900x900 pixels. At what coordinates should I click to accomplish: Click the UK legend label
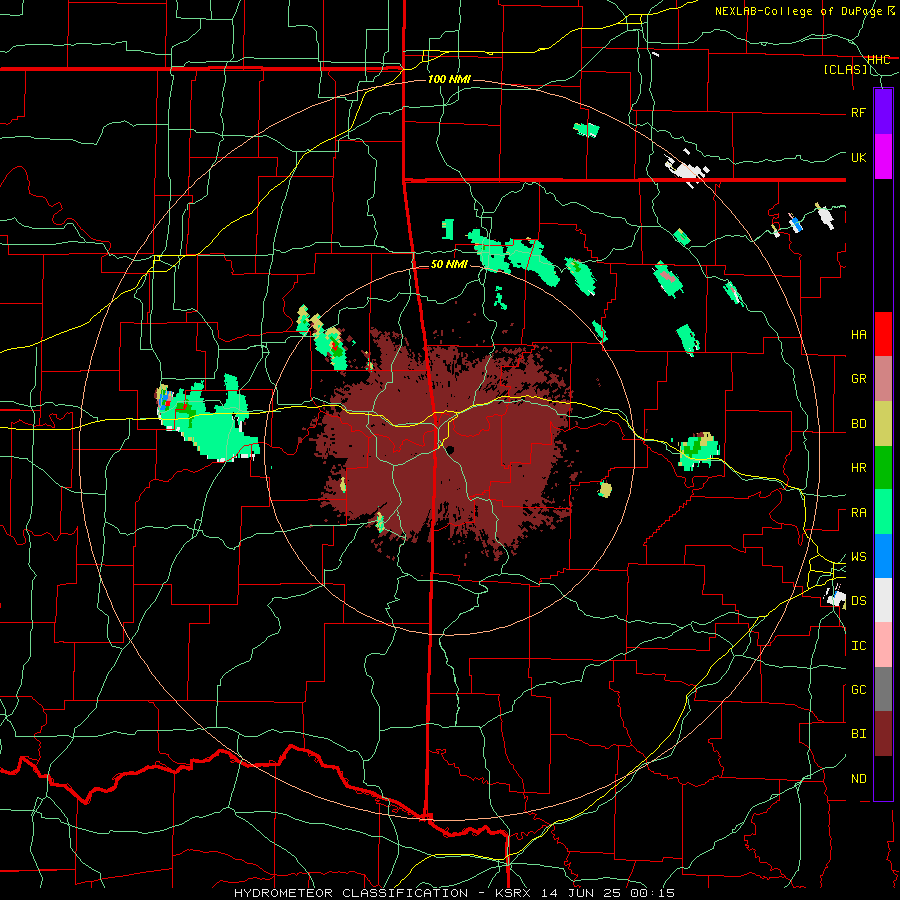(859, 157)
